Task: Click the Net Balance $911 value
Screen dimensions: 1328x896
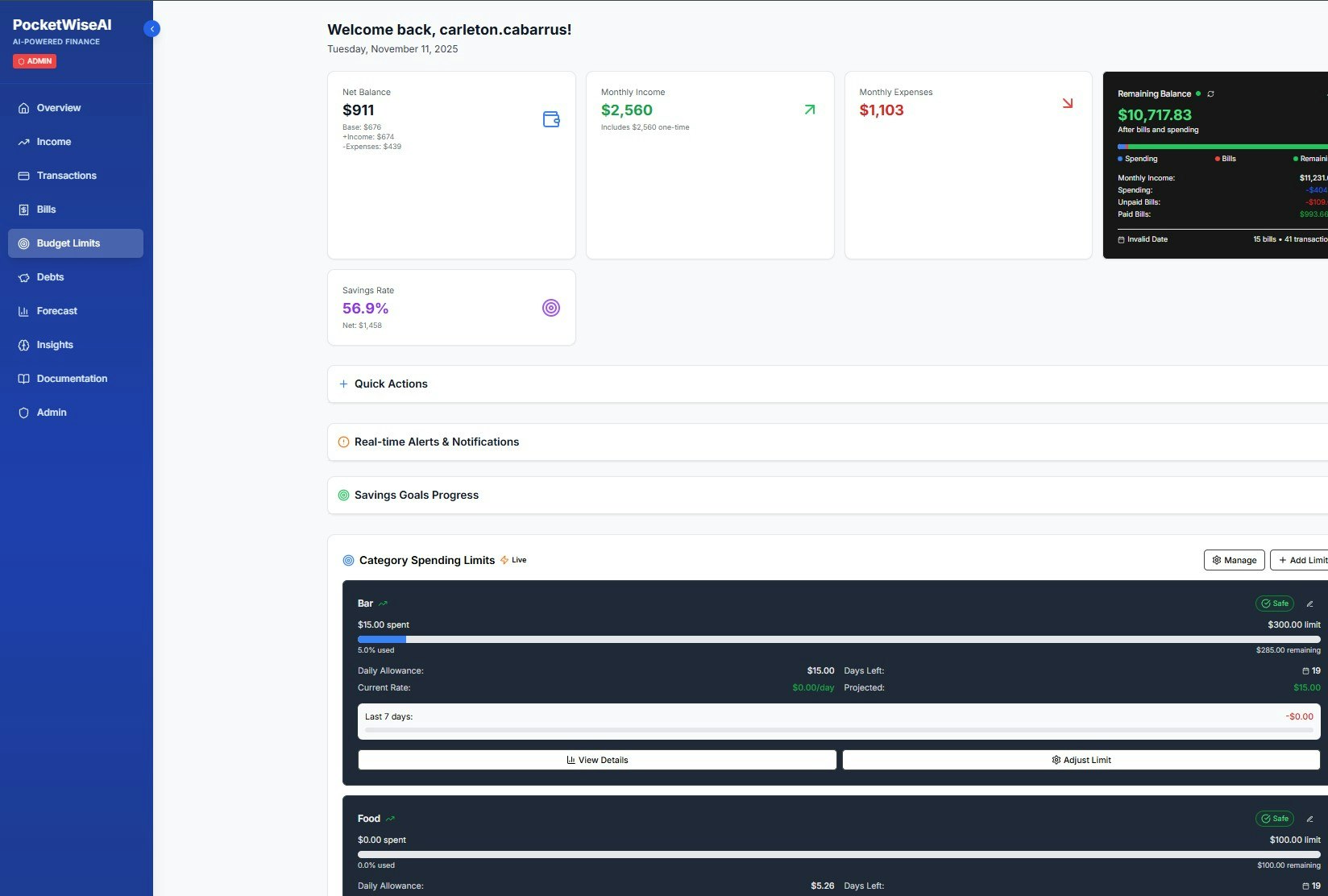Action: pyautogui.click(x=359, y=110)
